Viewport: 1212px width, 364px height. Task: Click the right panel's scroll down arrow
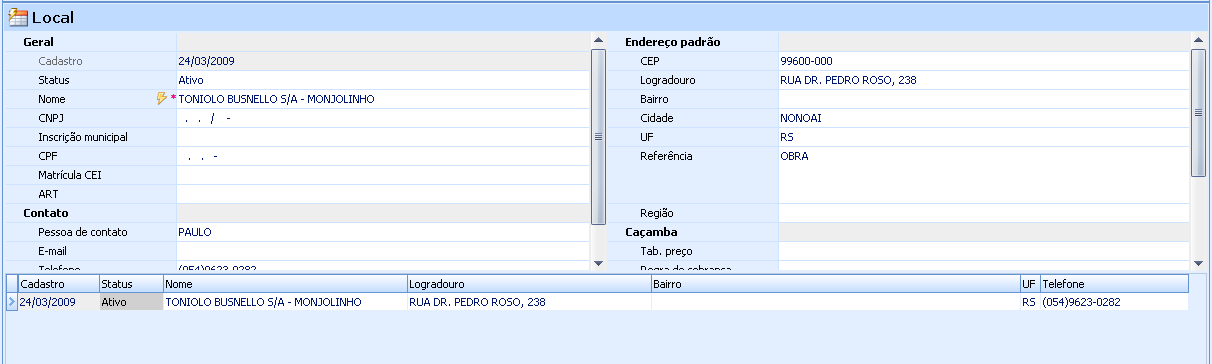(x=1197, y=262)
